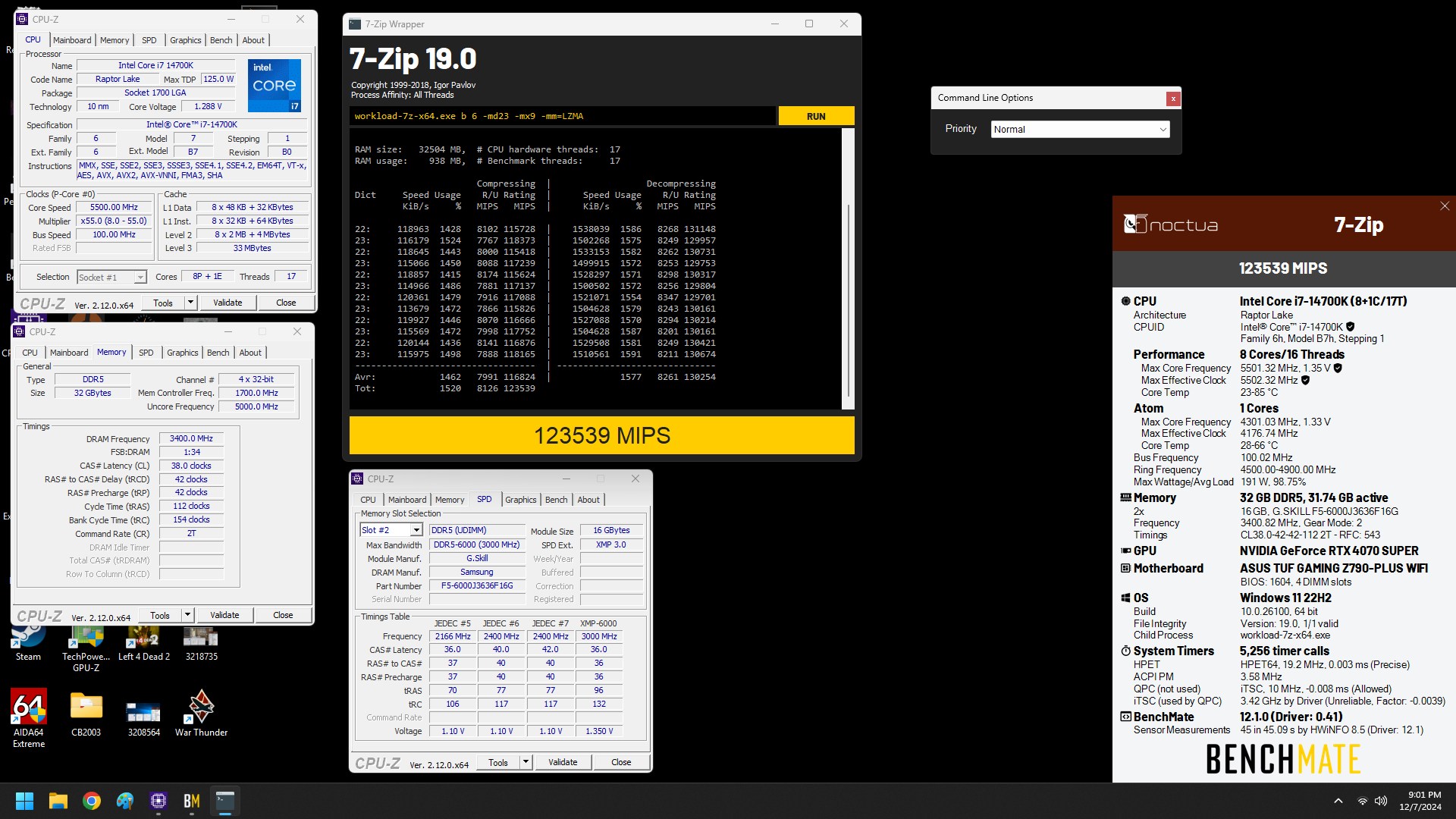Open volume tray icon
The image size is (1456, 819).
tap(1381, 801)
